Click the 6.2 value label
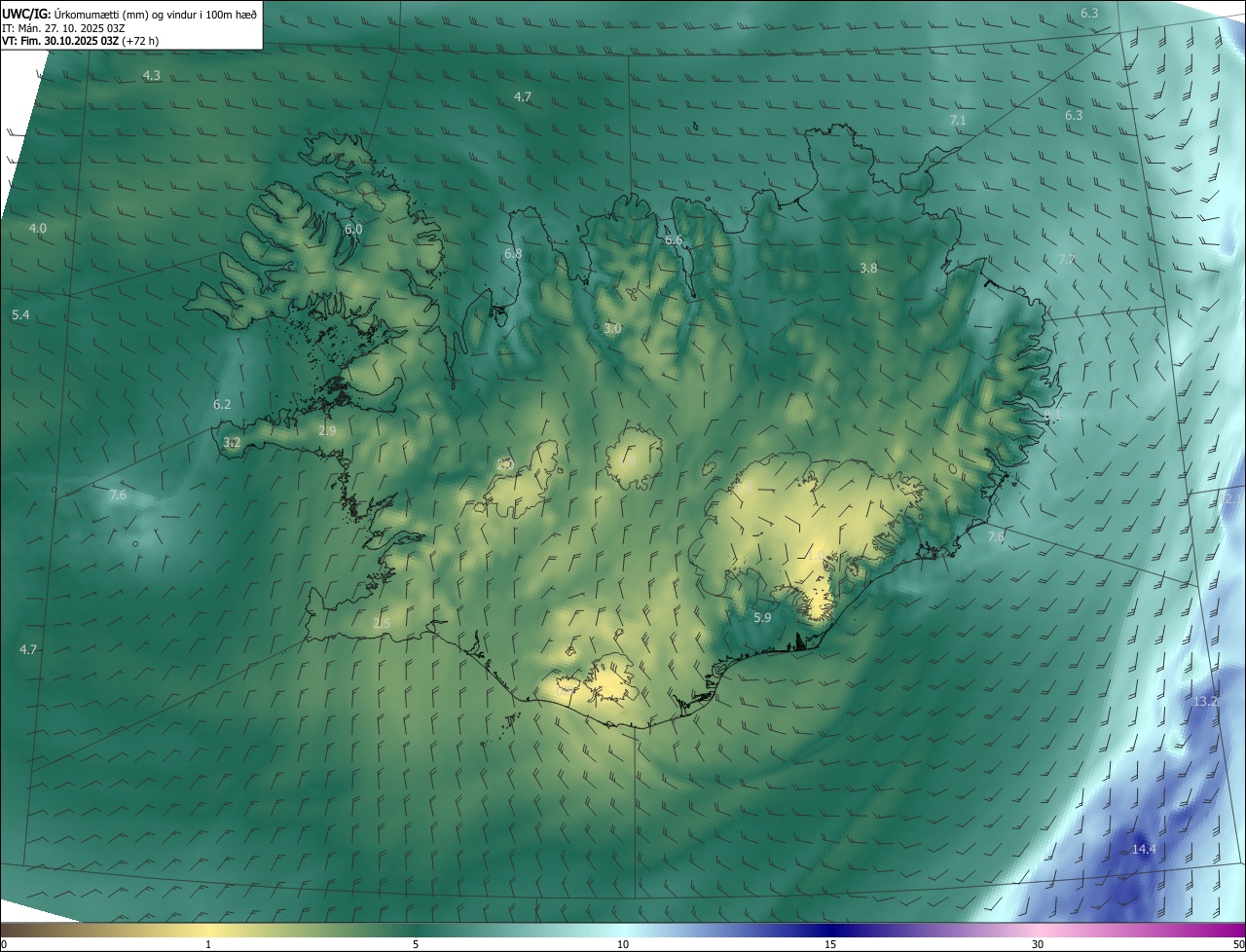Image resolution: width=1246 pixels, height=952 pixels. tap(222, 404)
